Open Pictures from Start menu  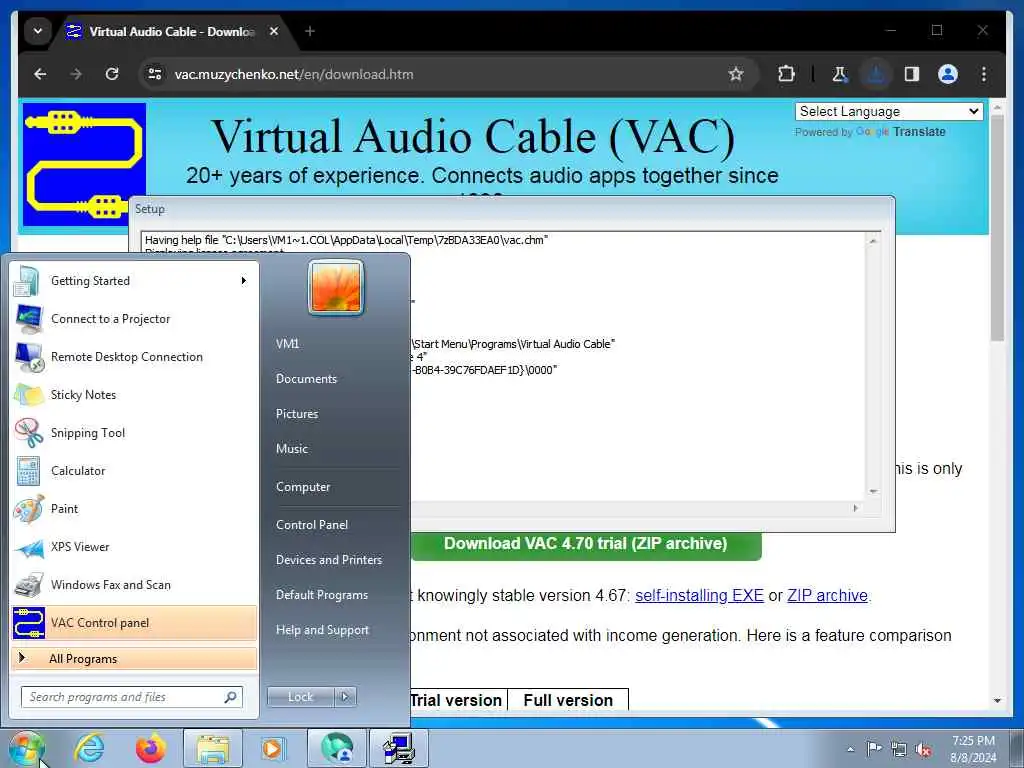pyautogui.click(x=297, y=413)
